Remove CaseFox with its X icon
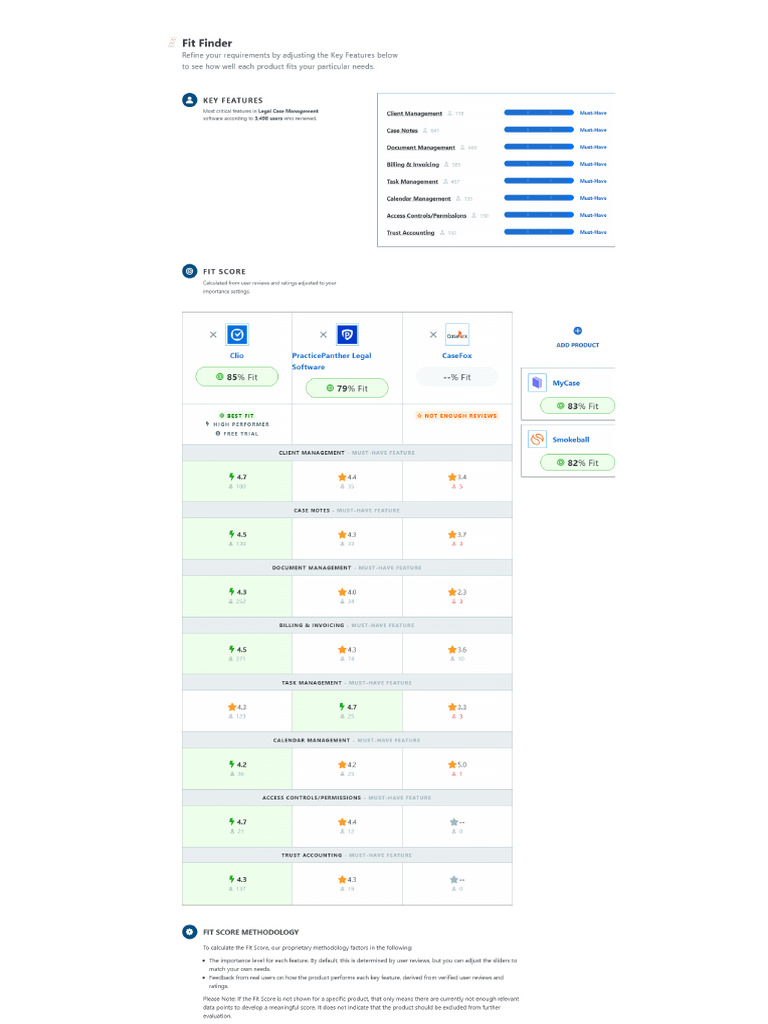The height and width of the screenshot is (1024, 768). click(433, 334)
